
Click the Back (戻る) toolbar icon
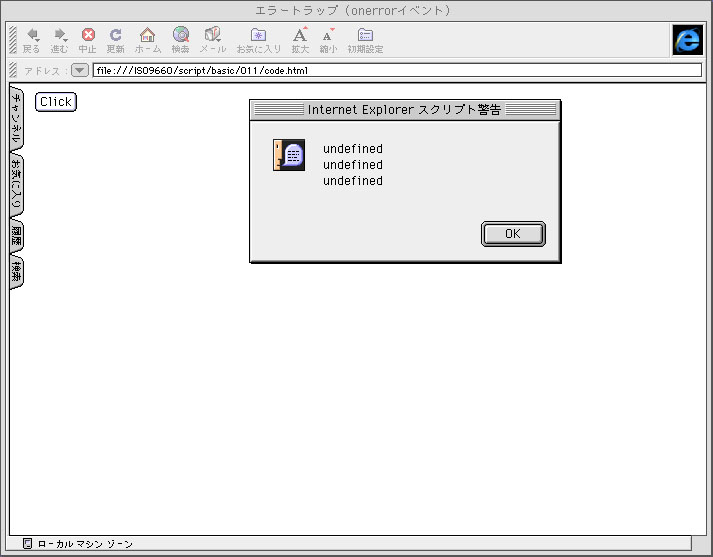pyautogui.click(x=31, y=40)
